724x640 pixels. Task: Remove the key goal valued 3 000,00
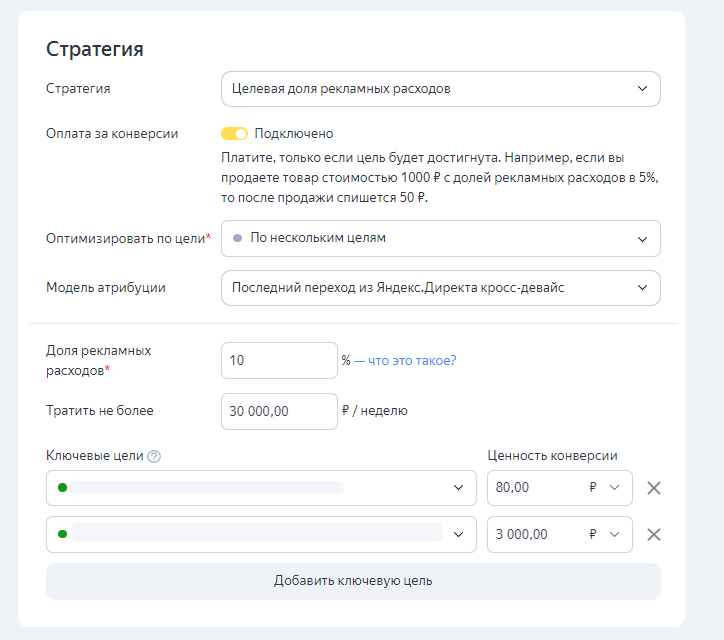654,534
